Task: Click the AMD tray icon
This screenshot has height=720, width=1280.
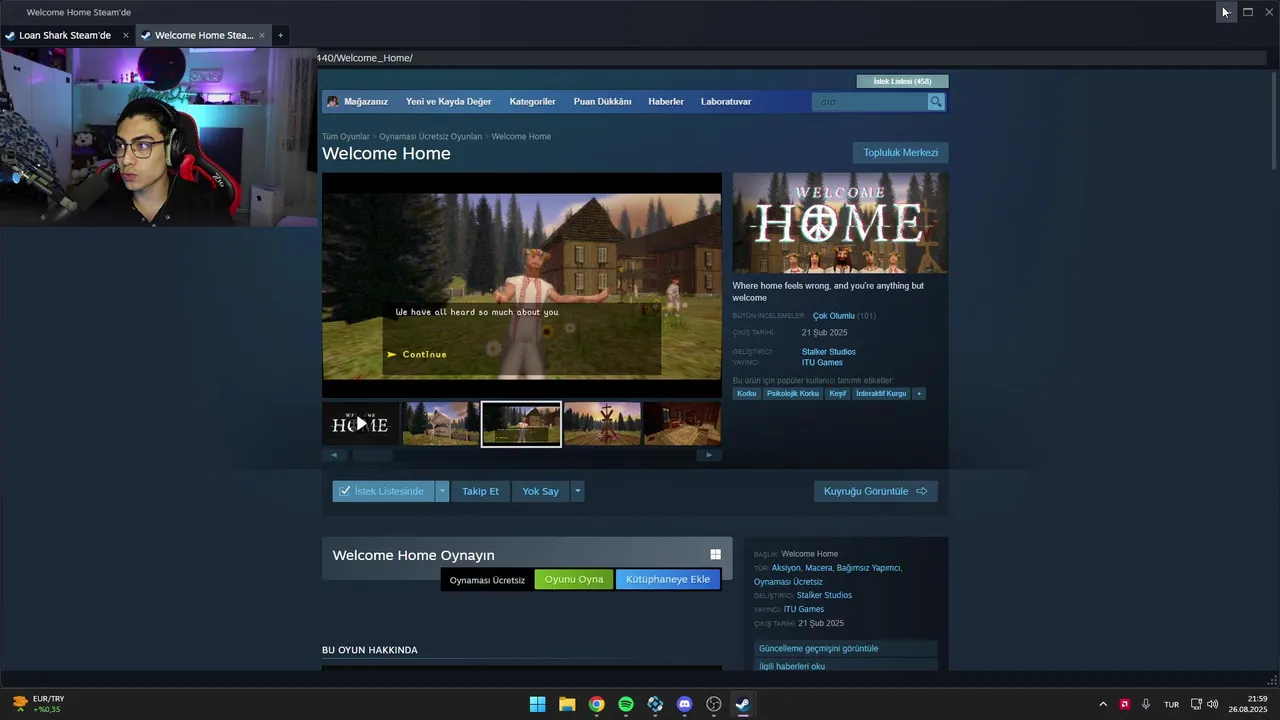Action: pyautogui.click(x=1124, y=704)
